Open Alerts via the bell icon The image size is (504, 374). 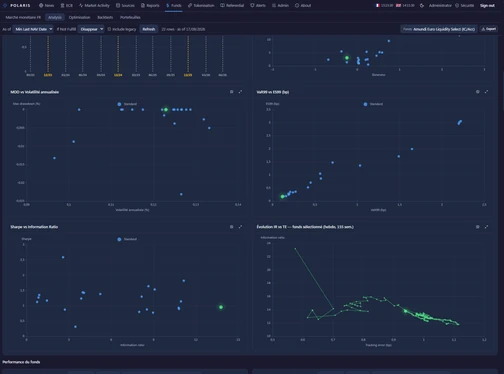[252, 5]
